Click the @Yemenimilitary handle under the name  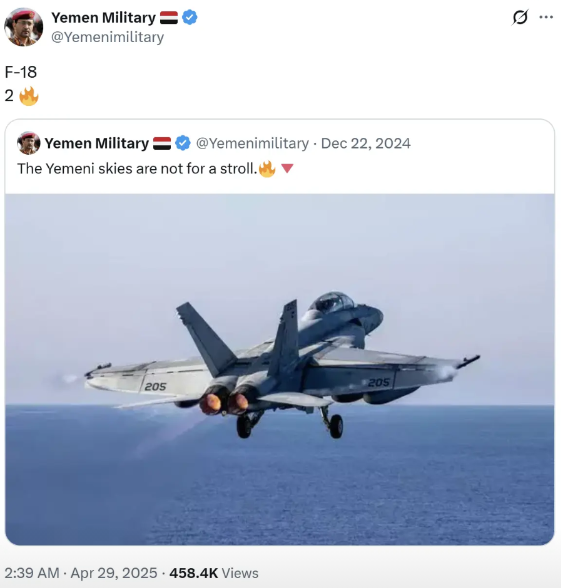click(x=107, y=37)
